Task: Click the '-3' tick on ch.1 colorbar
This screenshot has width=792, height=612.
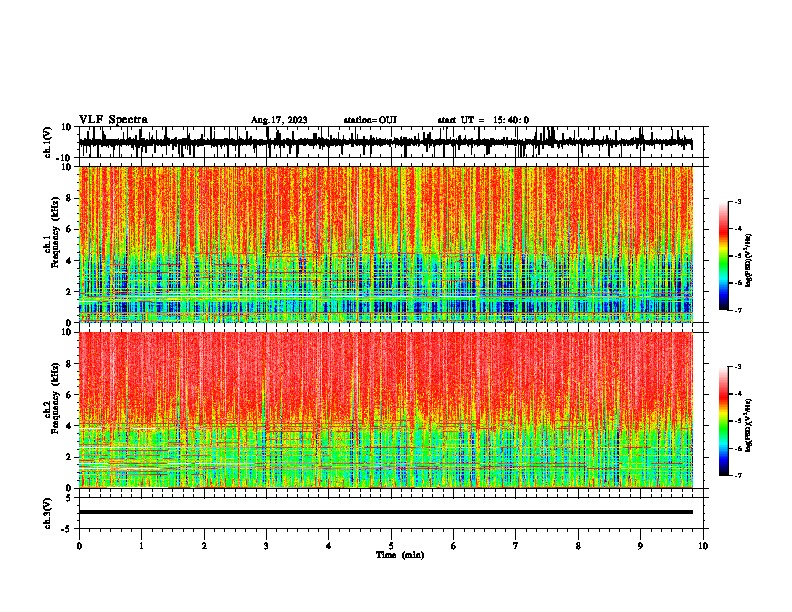Action: pos(738,202)
